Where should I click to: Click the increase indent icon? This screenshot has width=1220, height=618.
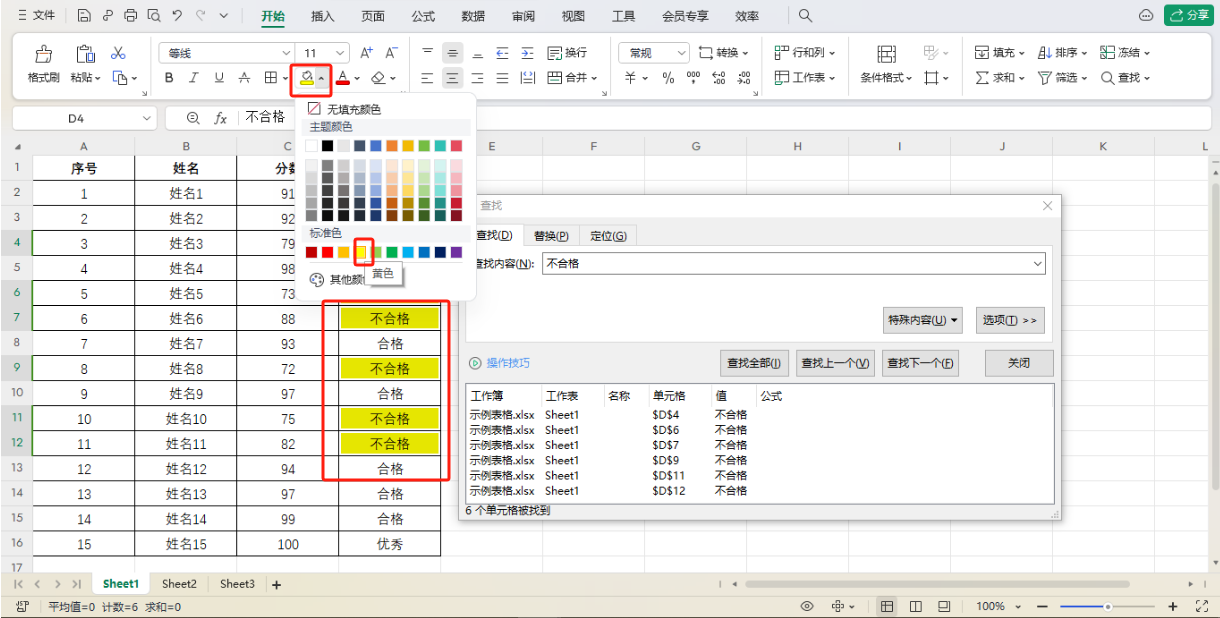point(527,53)
